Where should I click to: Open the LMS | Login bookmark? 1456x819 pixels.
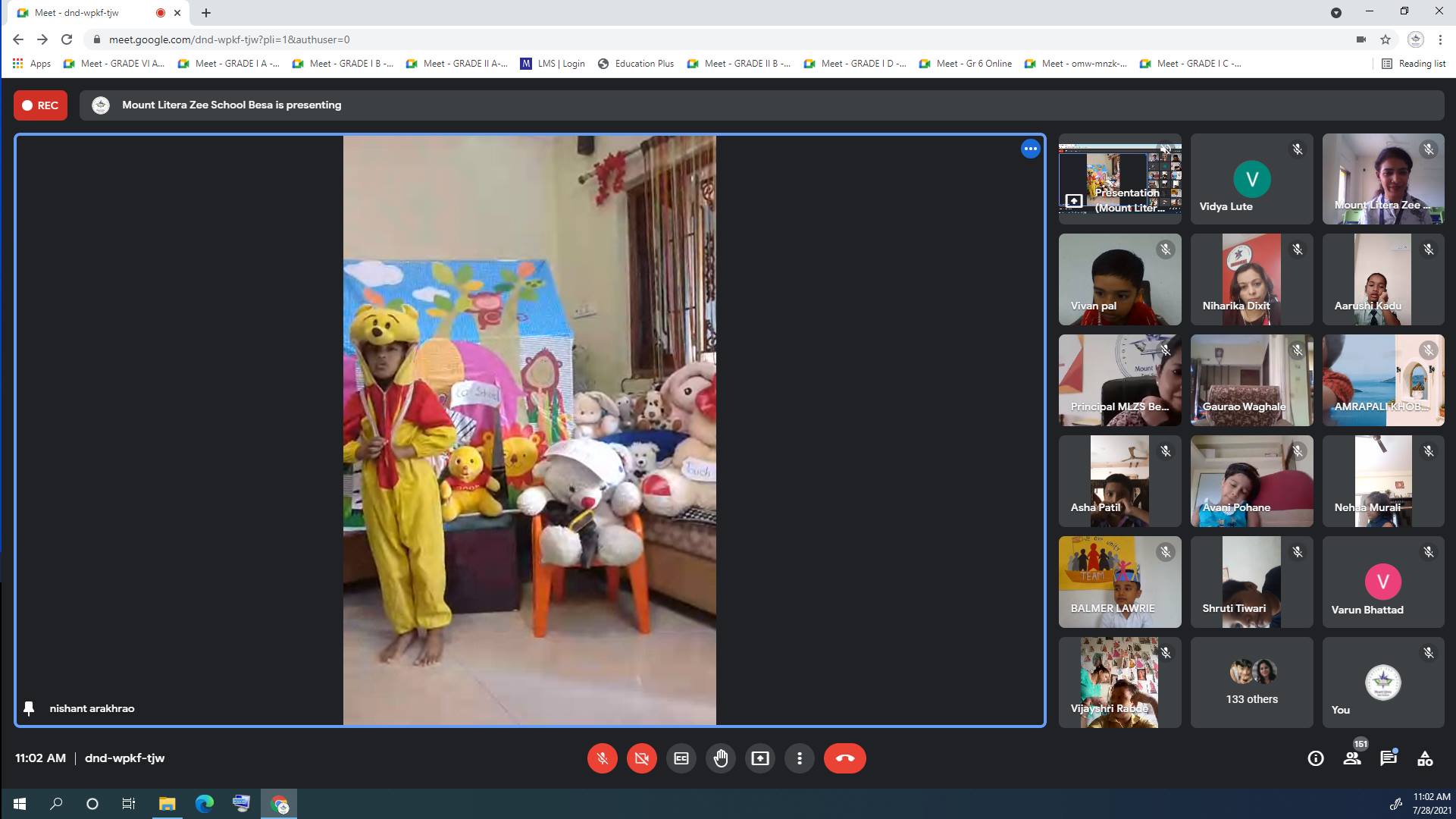(553, 64)
